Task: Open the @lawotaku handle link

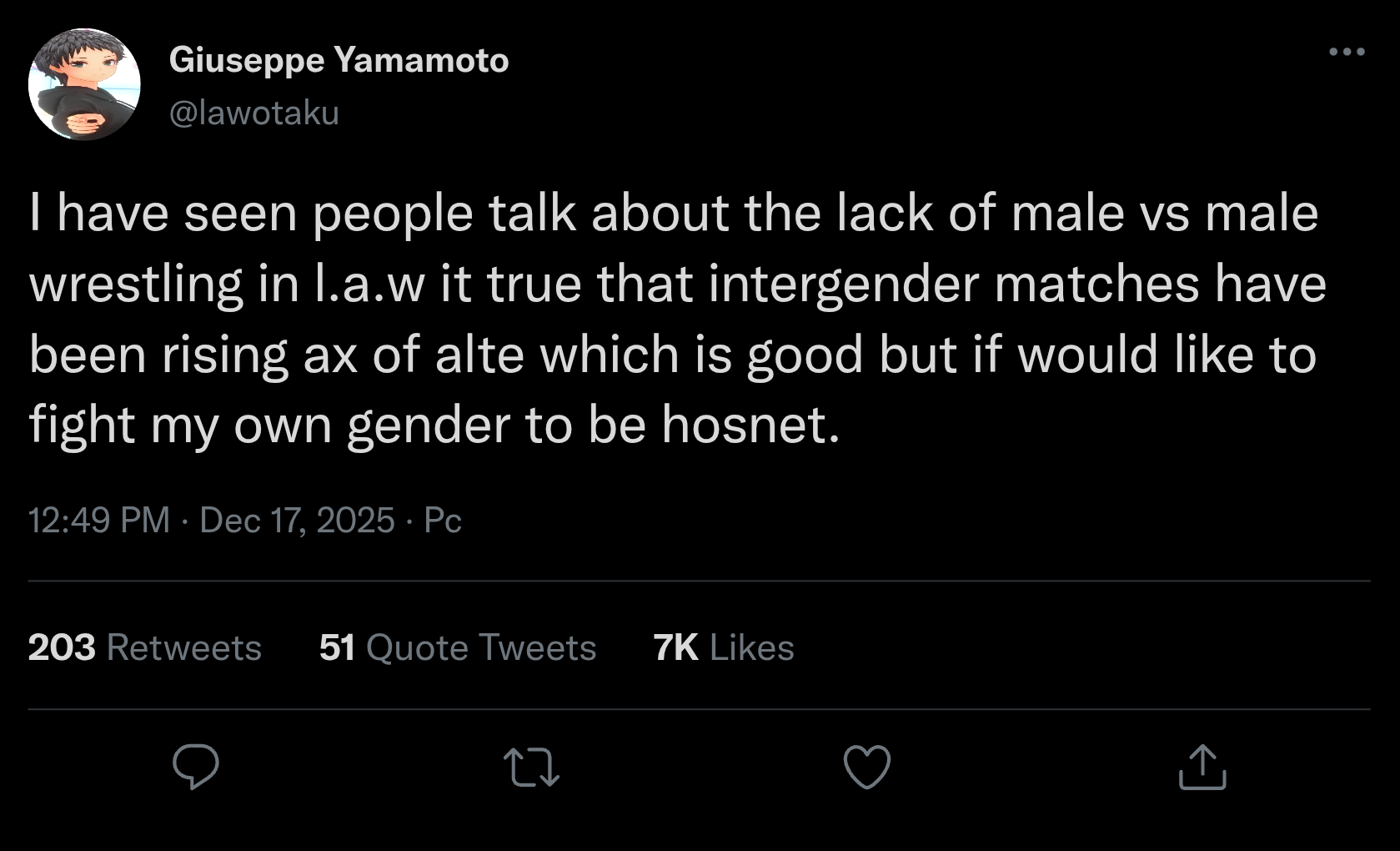Action: pyautogui.click(x=254, y=113)
